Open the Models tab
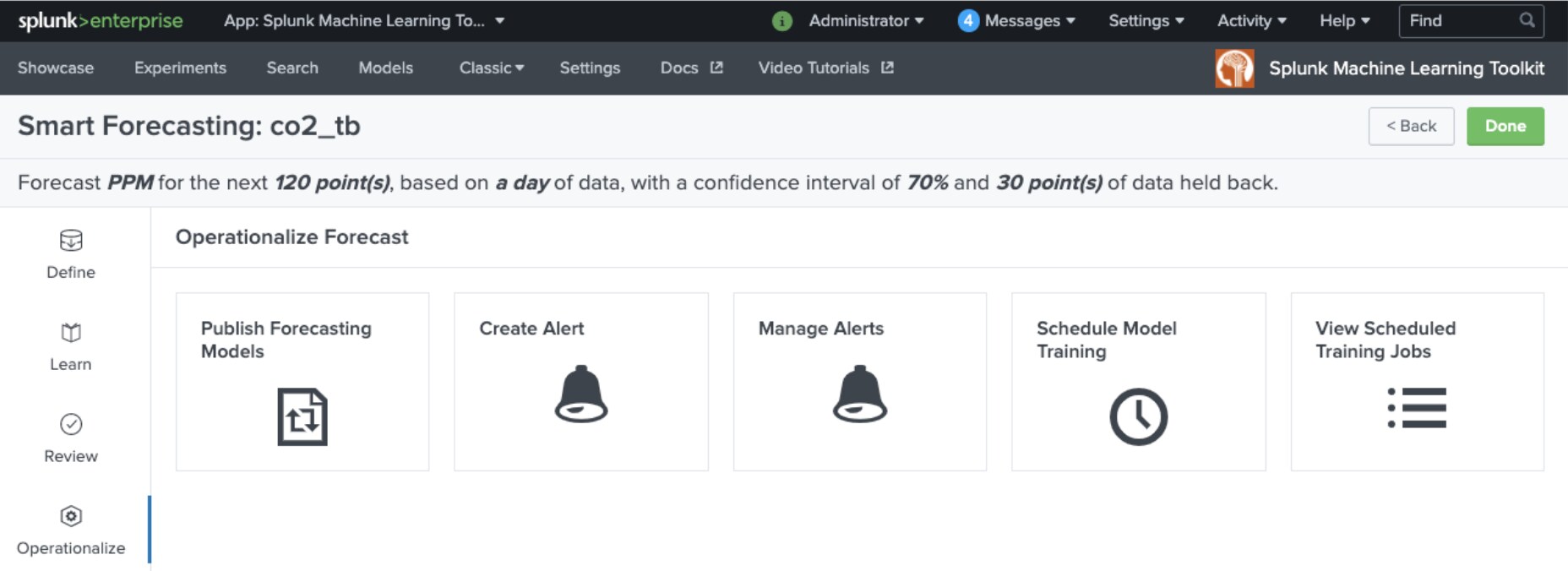 pos(386,68)
